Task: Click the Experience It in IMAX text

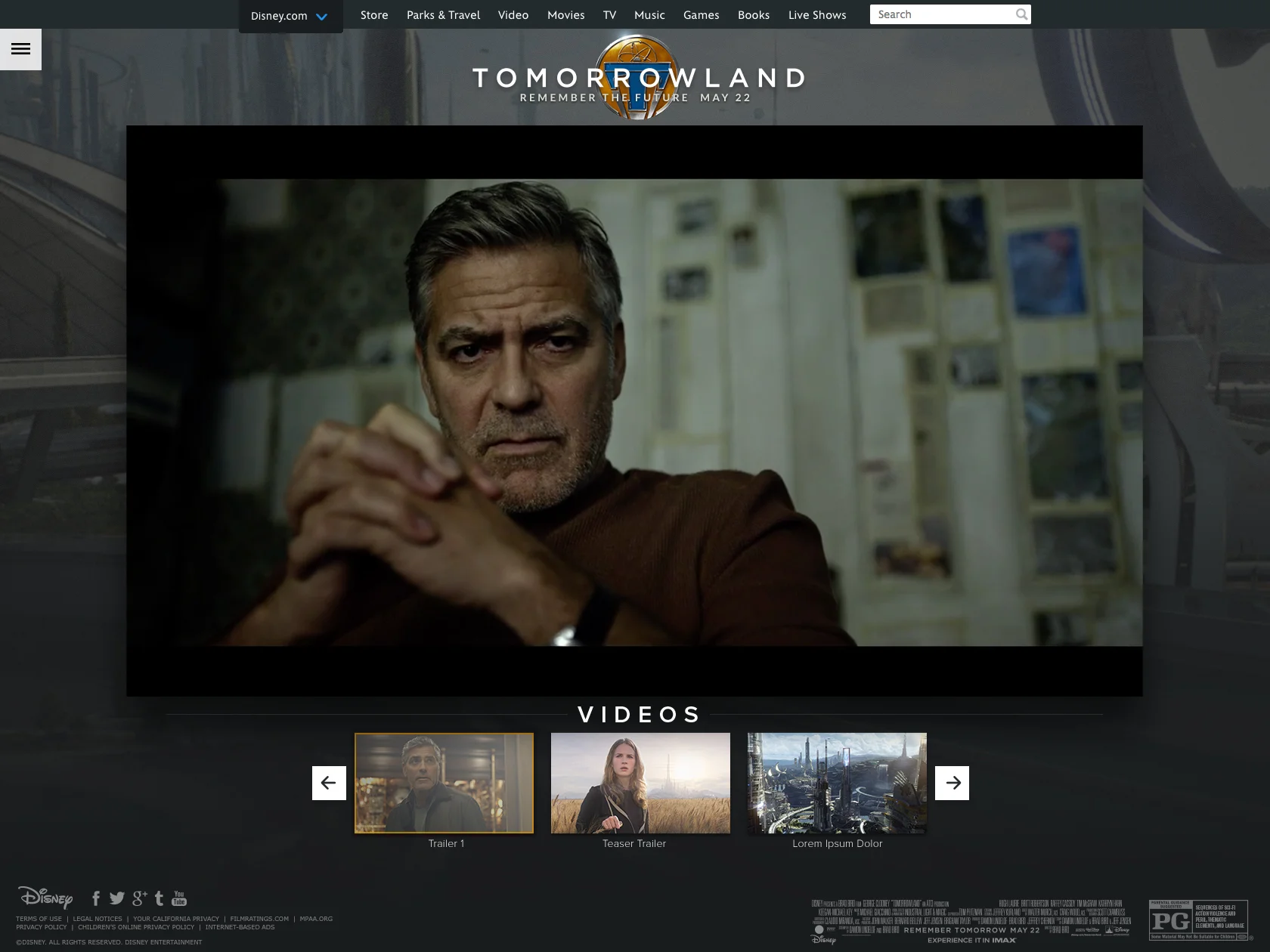Action: click(x=972, y=940)
